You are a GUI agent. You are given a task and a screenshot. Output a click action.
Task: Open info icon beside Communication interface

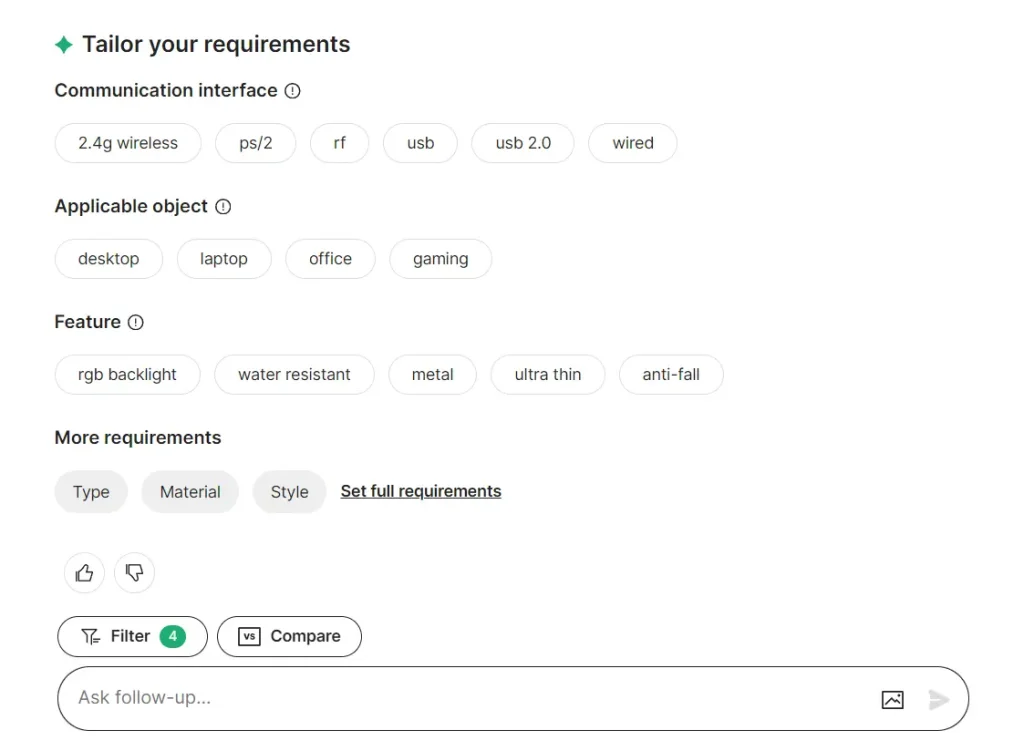click(x=292, y=91)
